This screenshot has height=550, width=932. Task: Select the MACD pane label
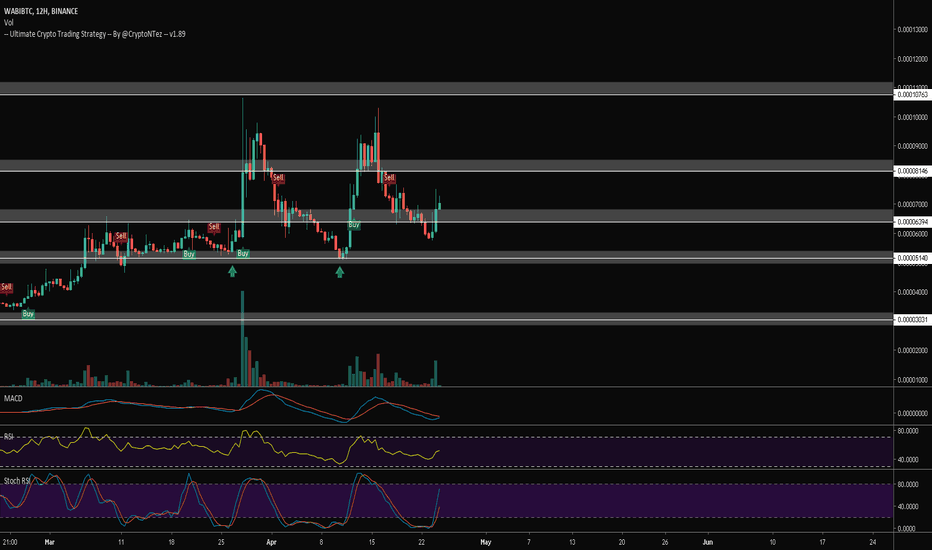[x=13, y=398]
